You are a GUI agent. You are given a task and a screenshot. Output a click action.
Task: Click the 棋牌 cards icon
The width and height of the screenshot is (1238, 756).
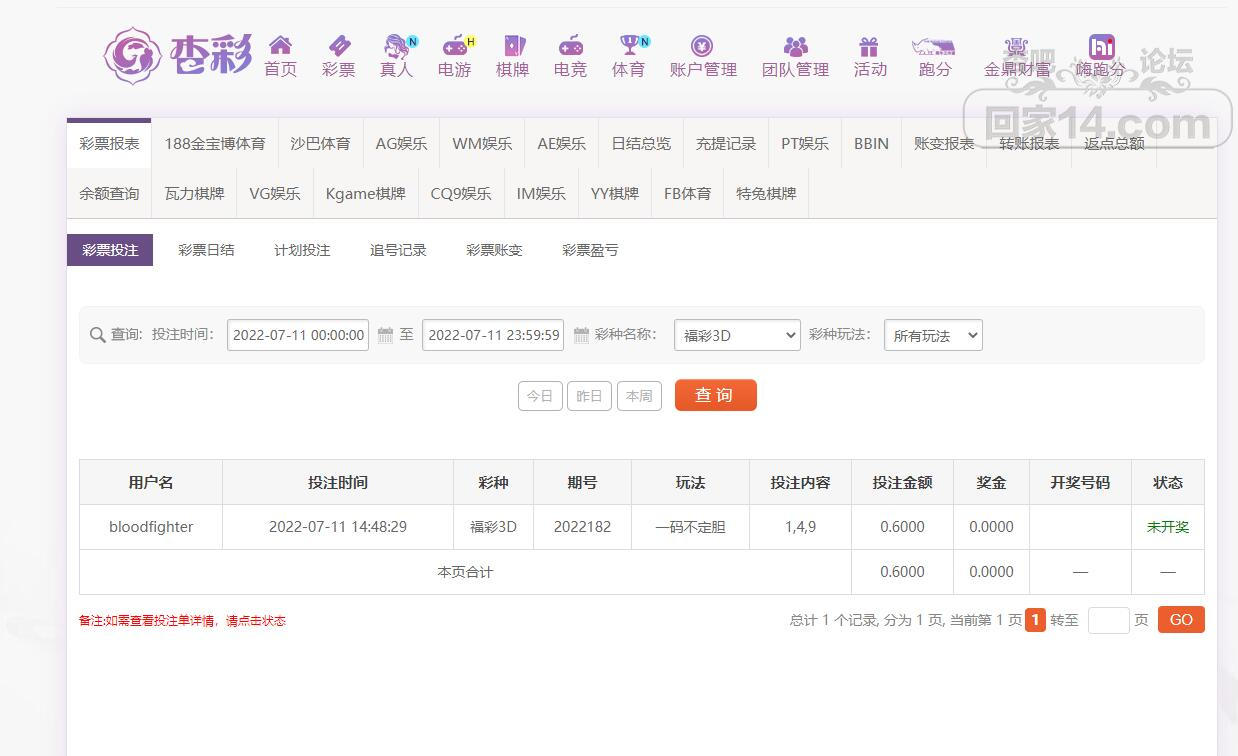[513, 46]
